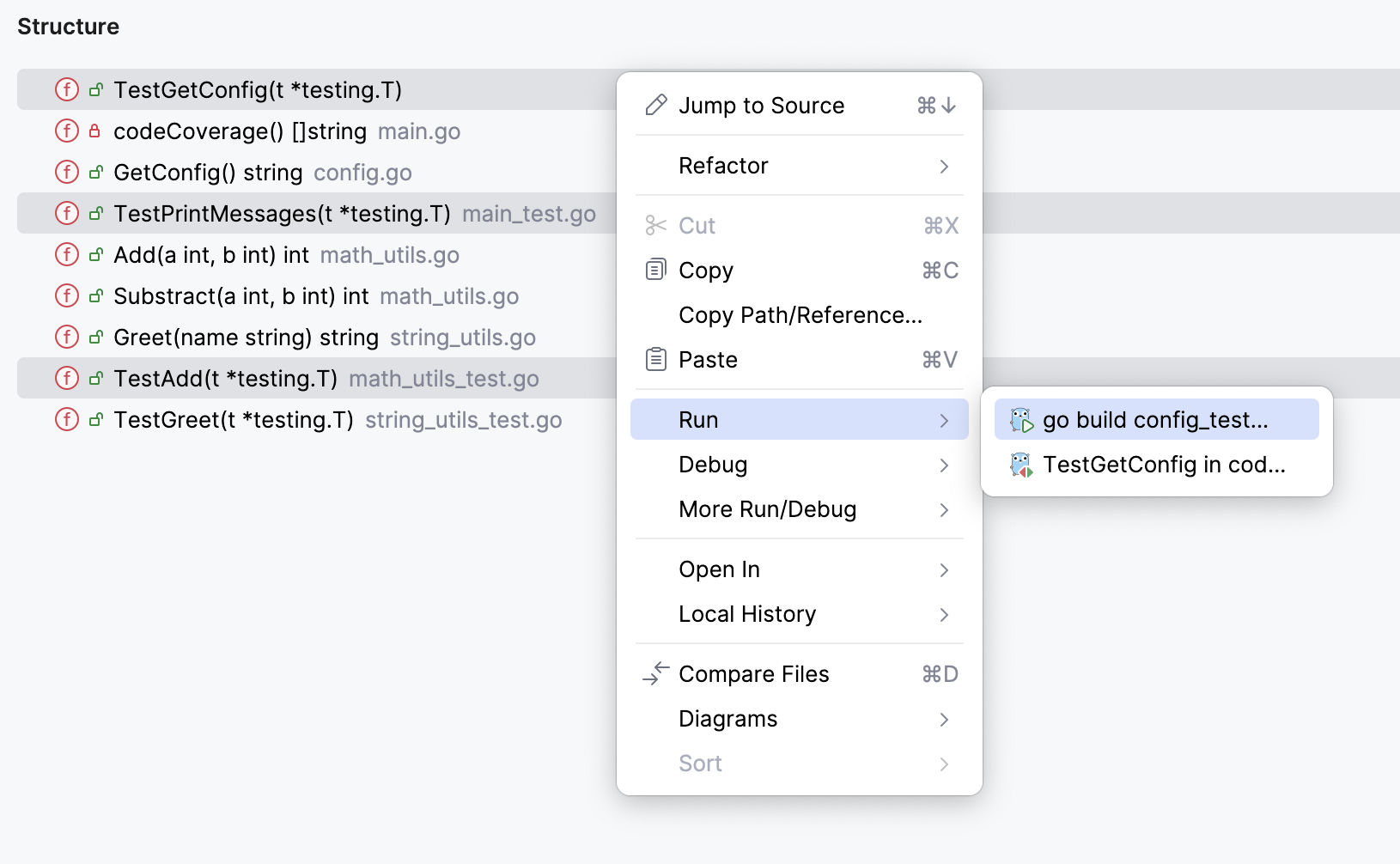Click the red lock icon beside codeCoverage

click(94, 131)
